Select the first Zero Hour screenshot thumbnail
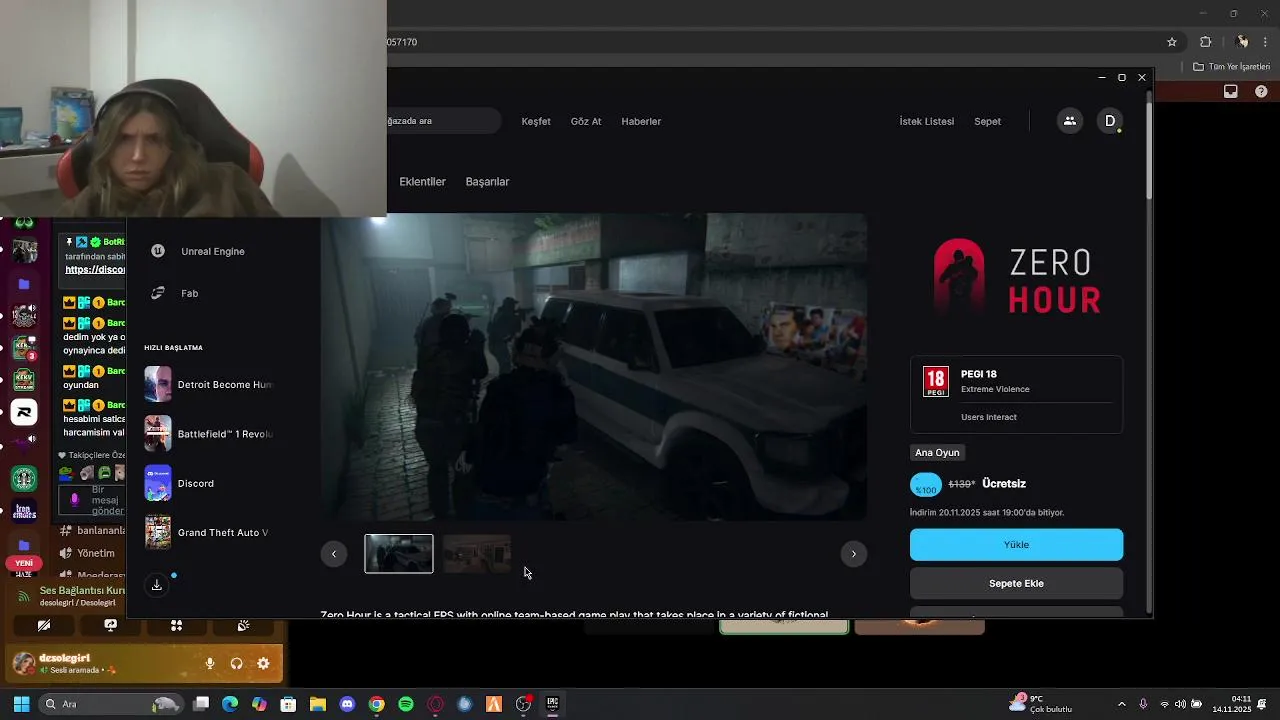The image size is (1280, 720). pos(399,554)
